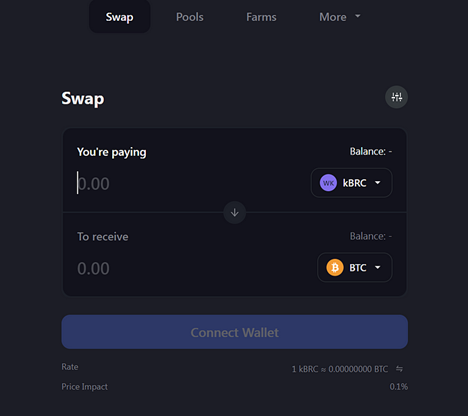Click the orange Bitcoin token icon
The image size is (468, 416).
click(335, 268)
